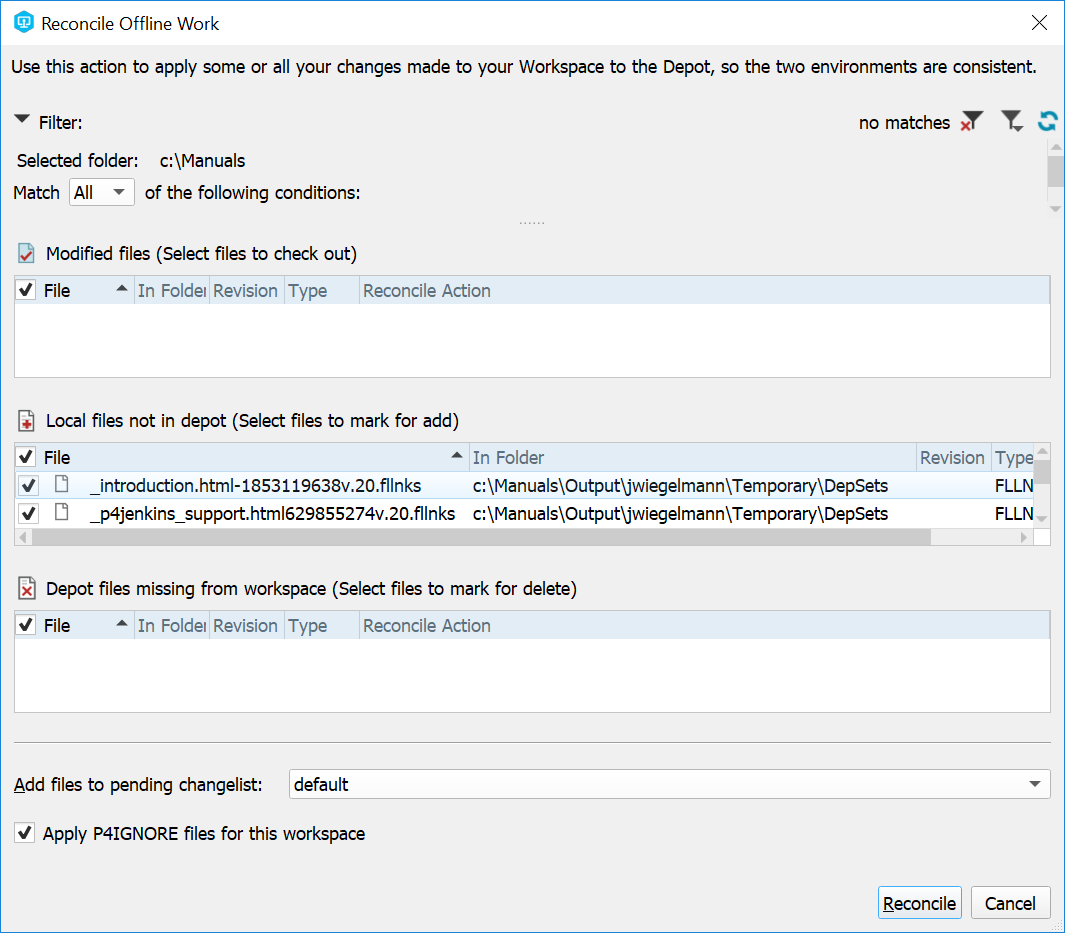Collapse the Filter section triangle
The height and width of the screenshot is (933, 1065).
22,122
